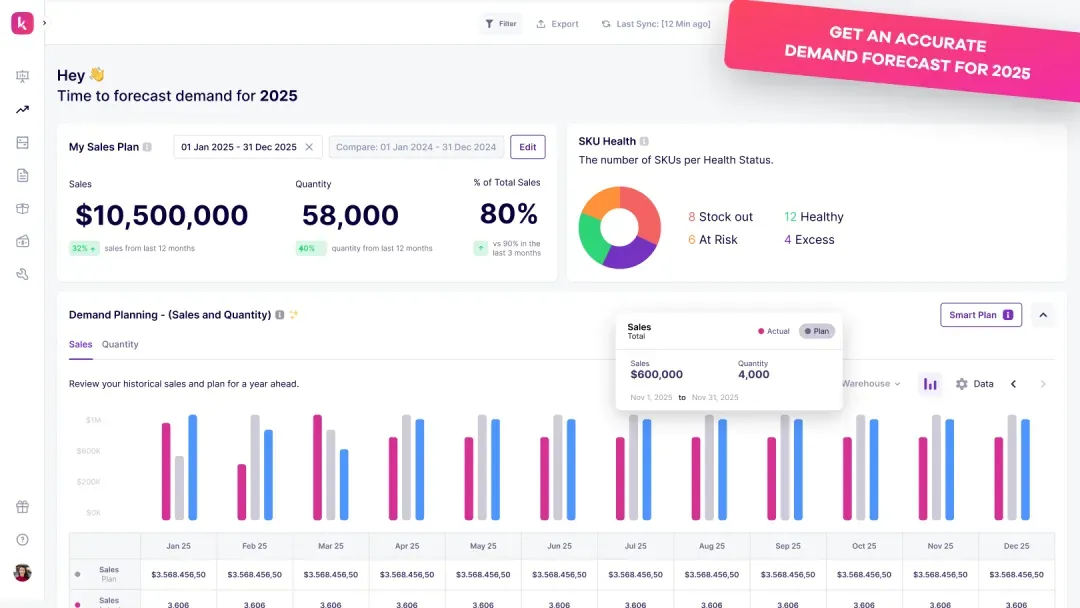Open the Filter panel
The width and height of the screenshot is (1080, 608).
(x=500, y=23)
